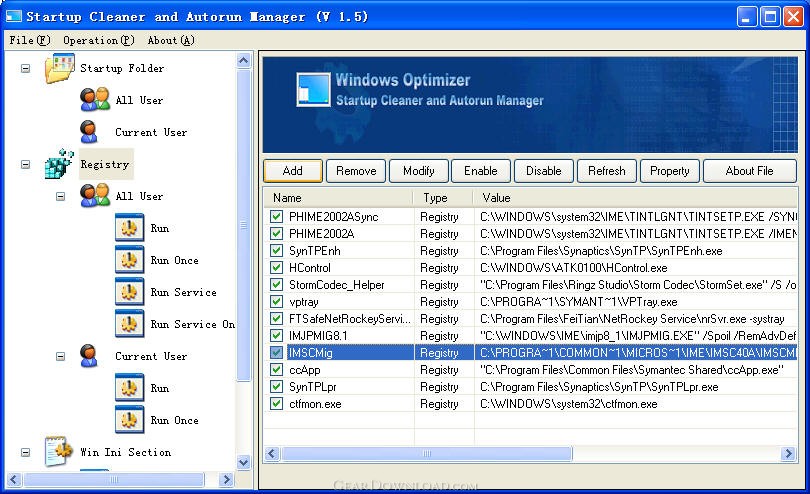Click the Win Ini Section notepad icon
The image size is (810, 494).
(58, 452)
